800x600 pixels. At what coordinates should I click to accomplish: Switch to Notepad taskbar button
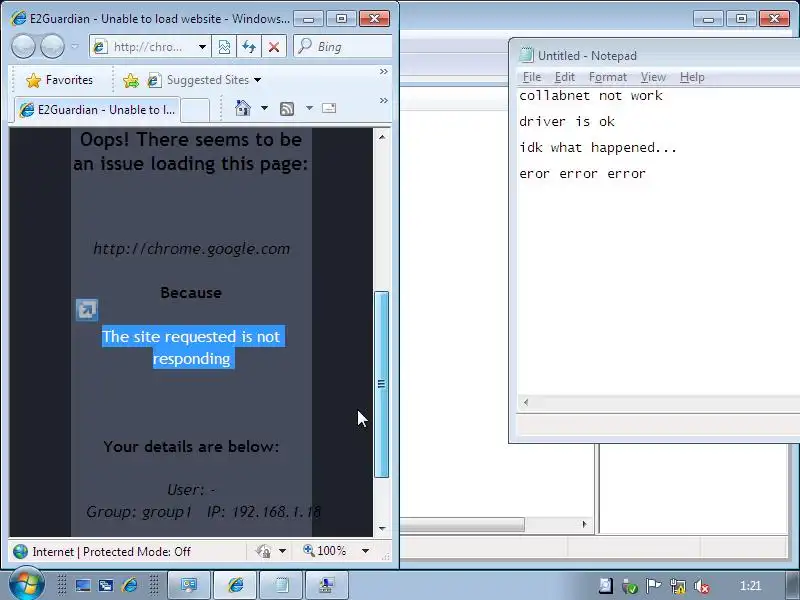[x=281, y=585]
